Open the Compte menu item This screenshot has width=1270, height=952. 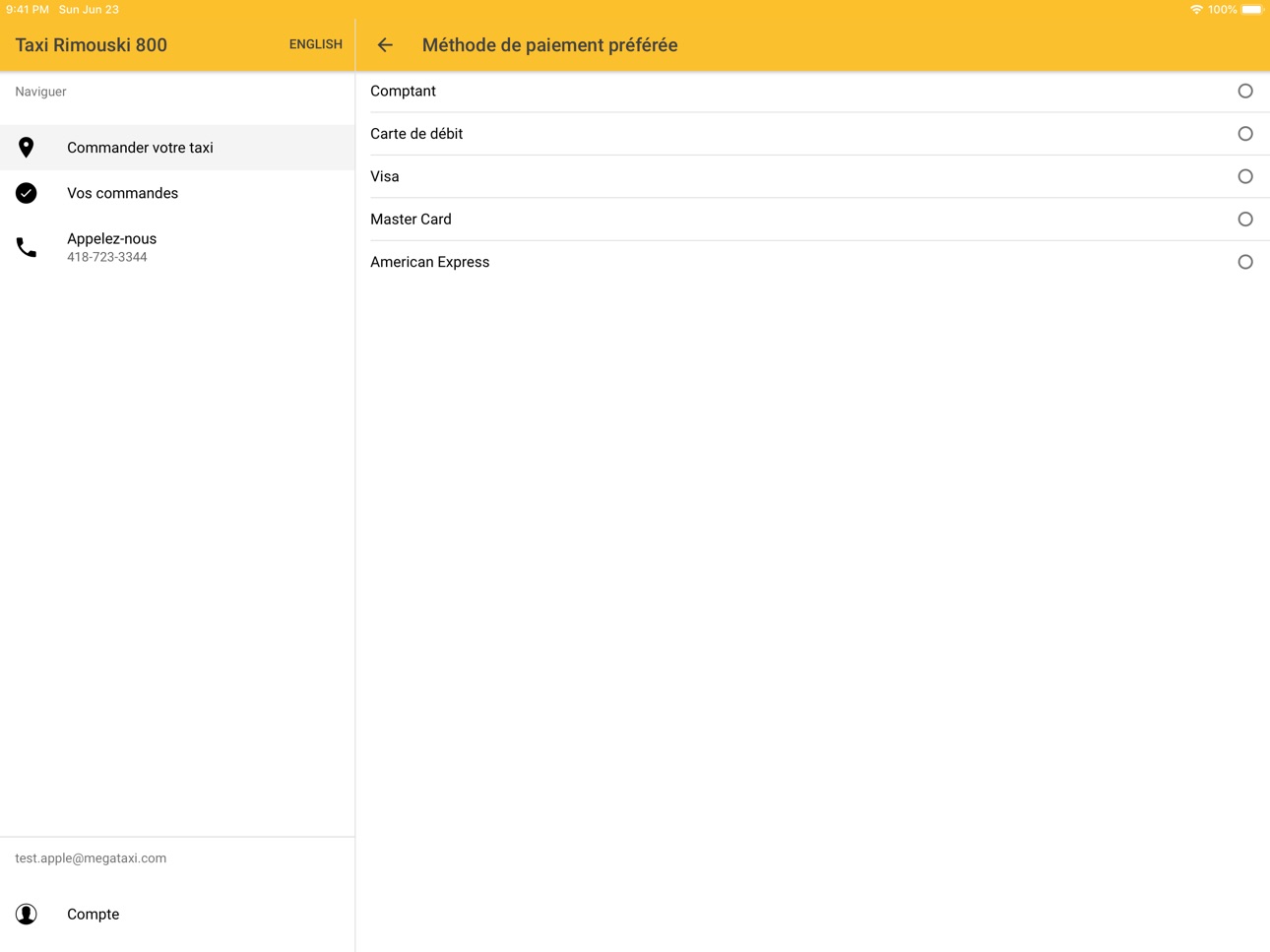pos(177,914)
